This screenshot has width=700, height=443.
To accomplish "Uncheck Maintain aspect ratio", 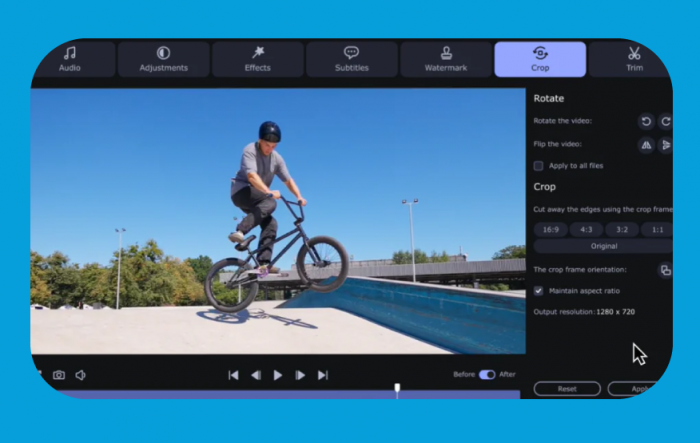I will click(x=538, y=291).
